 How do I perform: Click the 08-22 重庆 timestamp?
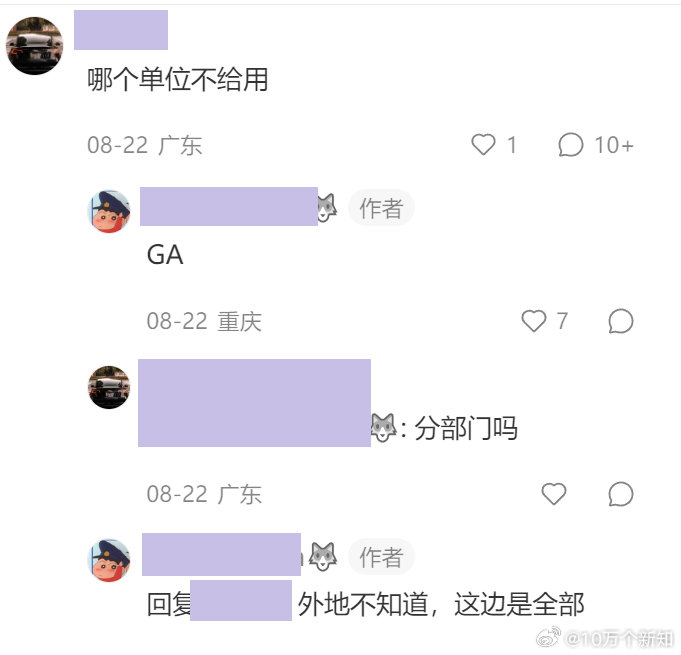[204, 321]
